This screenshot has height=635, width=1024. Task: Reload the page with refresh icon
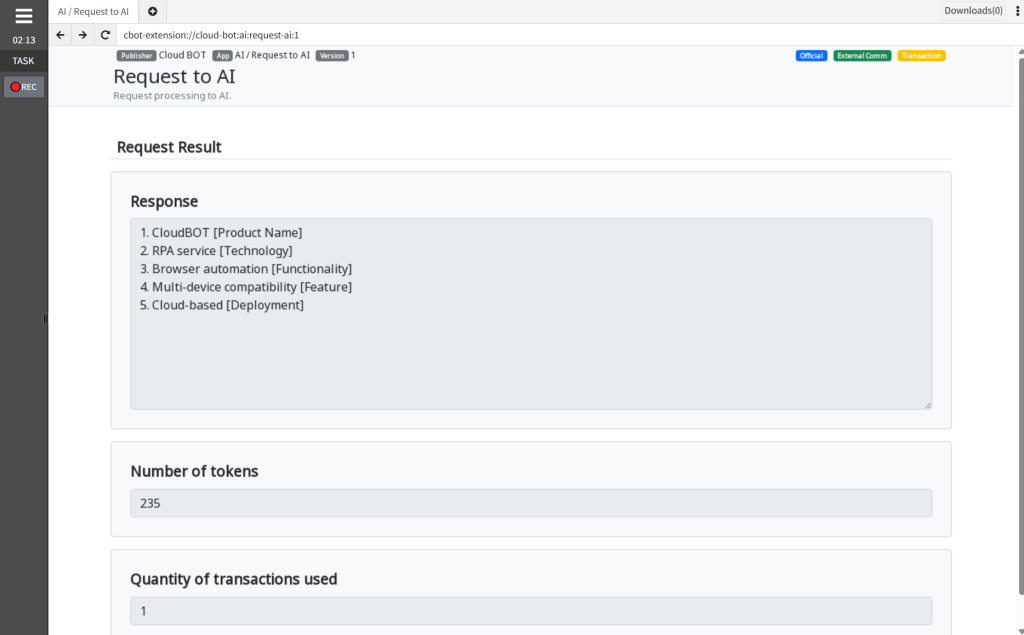[x=105, y=35]
